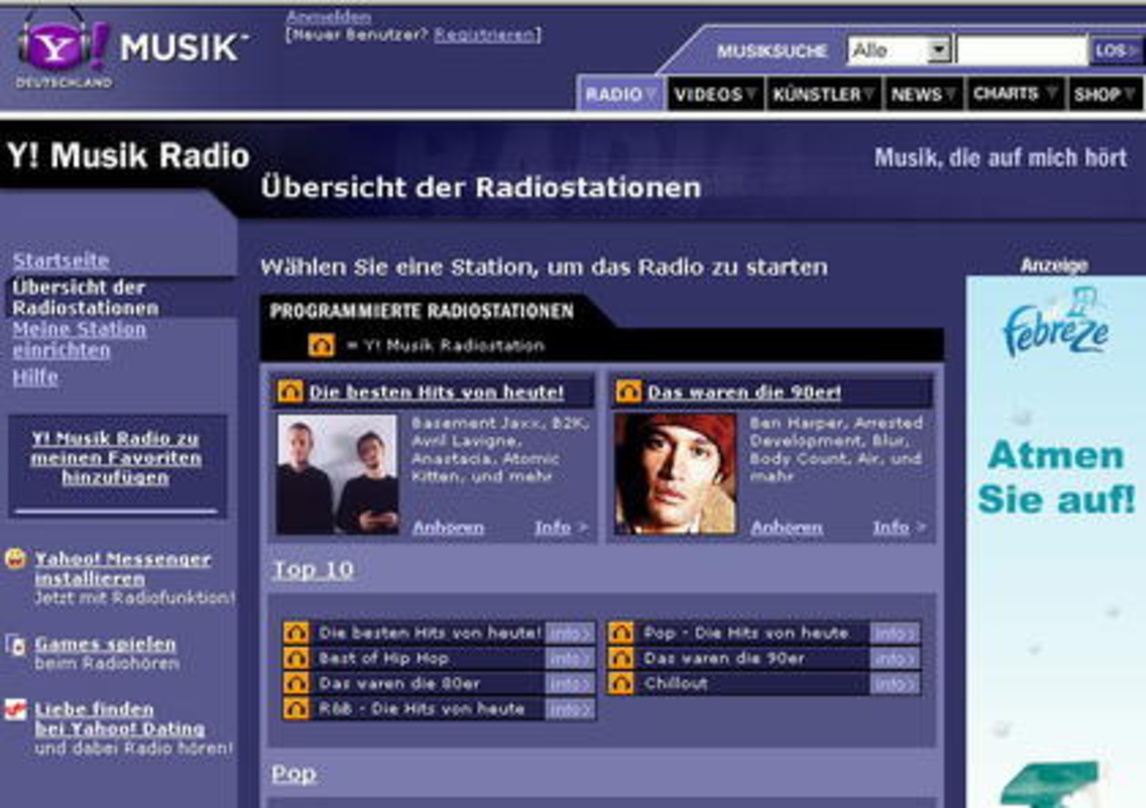
Task: Click 'Yahoo! Messenger installieren' link
Action: click(x=123, y=568)
